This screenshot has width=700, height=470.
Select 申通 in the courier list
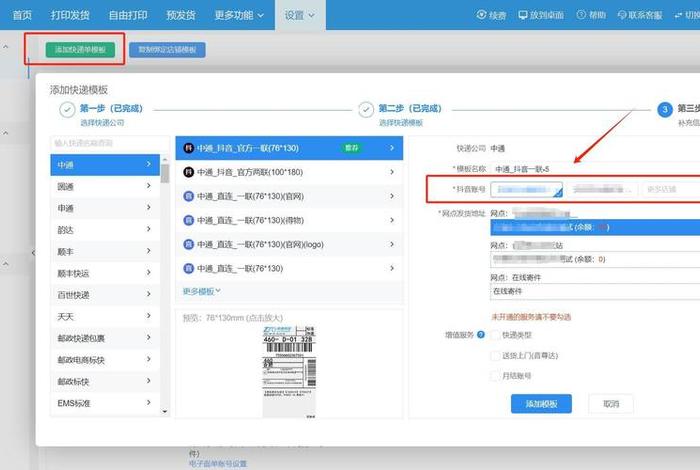pos(105,208)
